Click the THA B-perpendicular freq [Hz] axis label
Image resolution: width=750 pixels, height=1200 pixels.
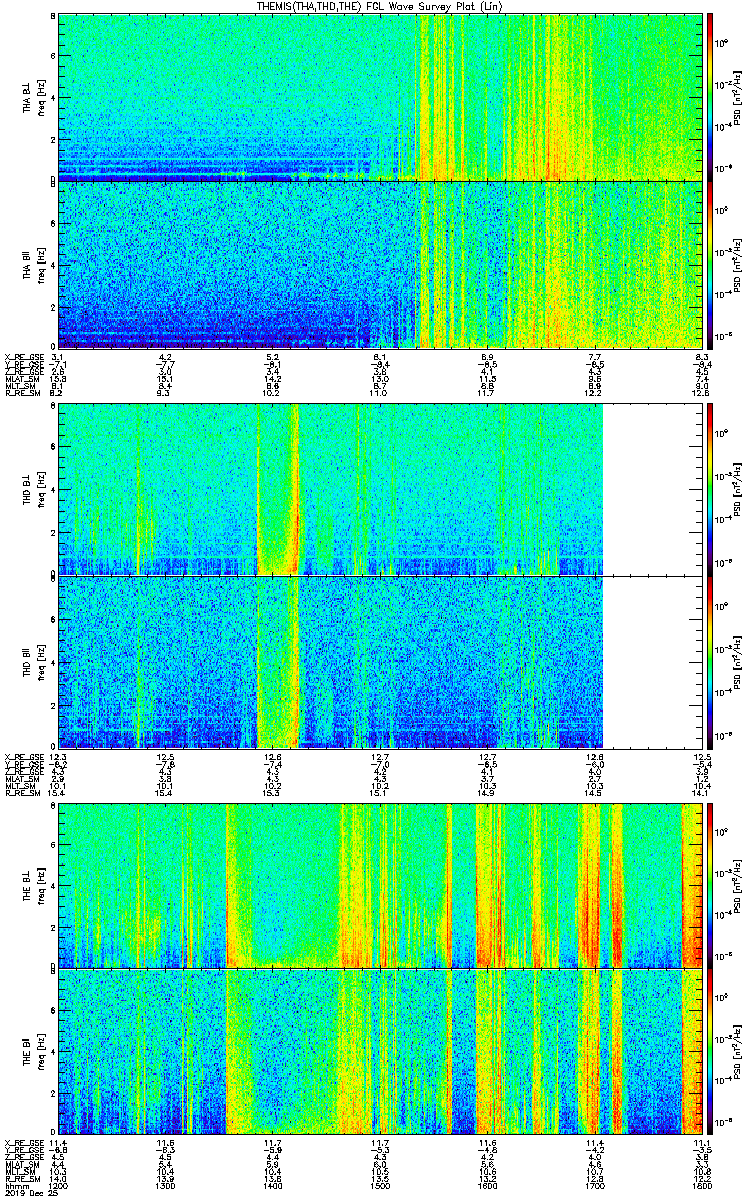pos(40,97)
